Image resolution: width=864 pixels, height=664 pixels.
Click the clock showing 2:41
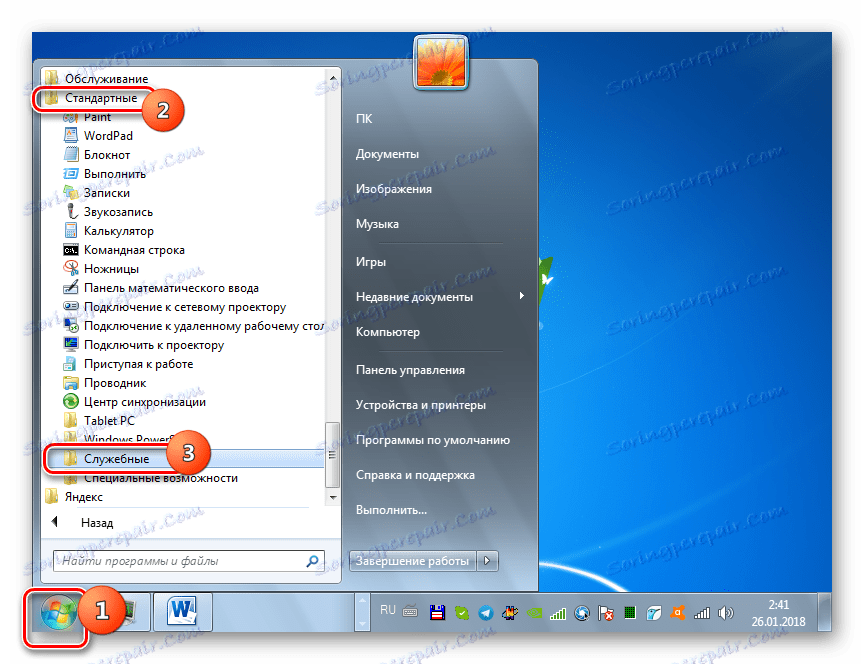click(x=779, y=605)
